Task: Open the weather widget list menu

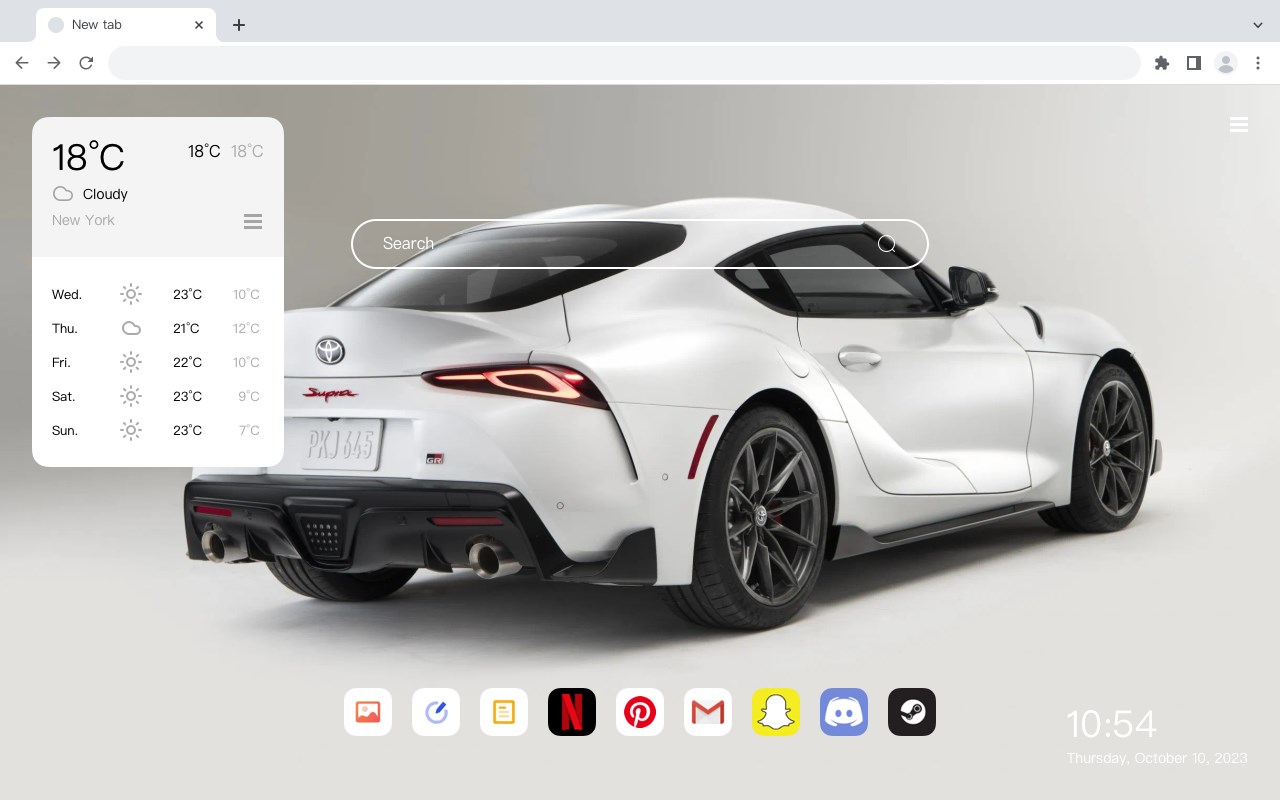Action: click(253, 221)
